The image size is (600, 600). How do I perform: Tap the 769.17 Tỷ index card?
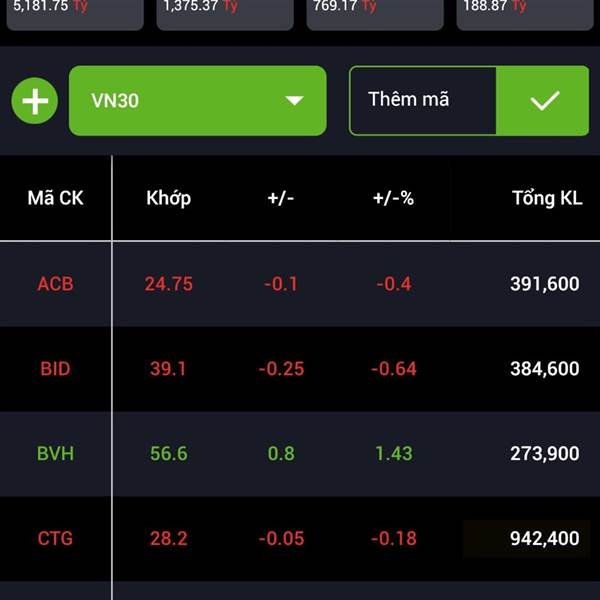pyautogui.click(x=375, y=13)
